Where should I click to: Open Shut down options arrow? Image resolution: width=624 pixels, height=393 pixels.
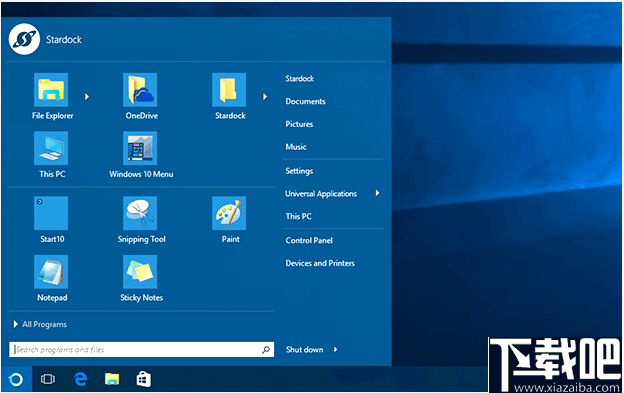[335, 350]
